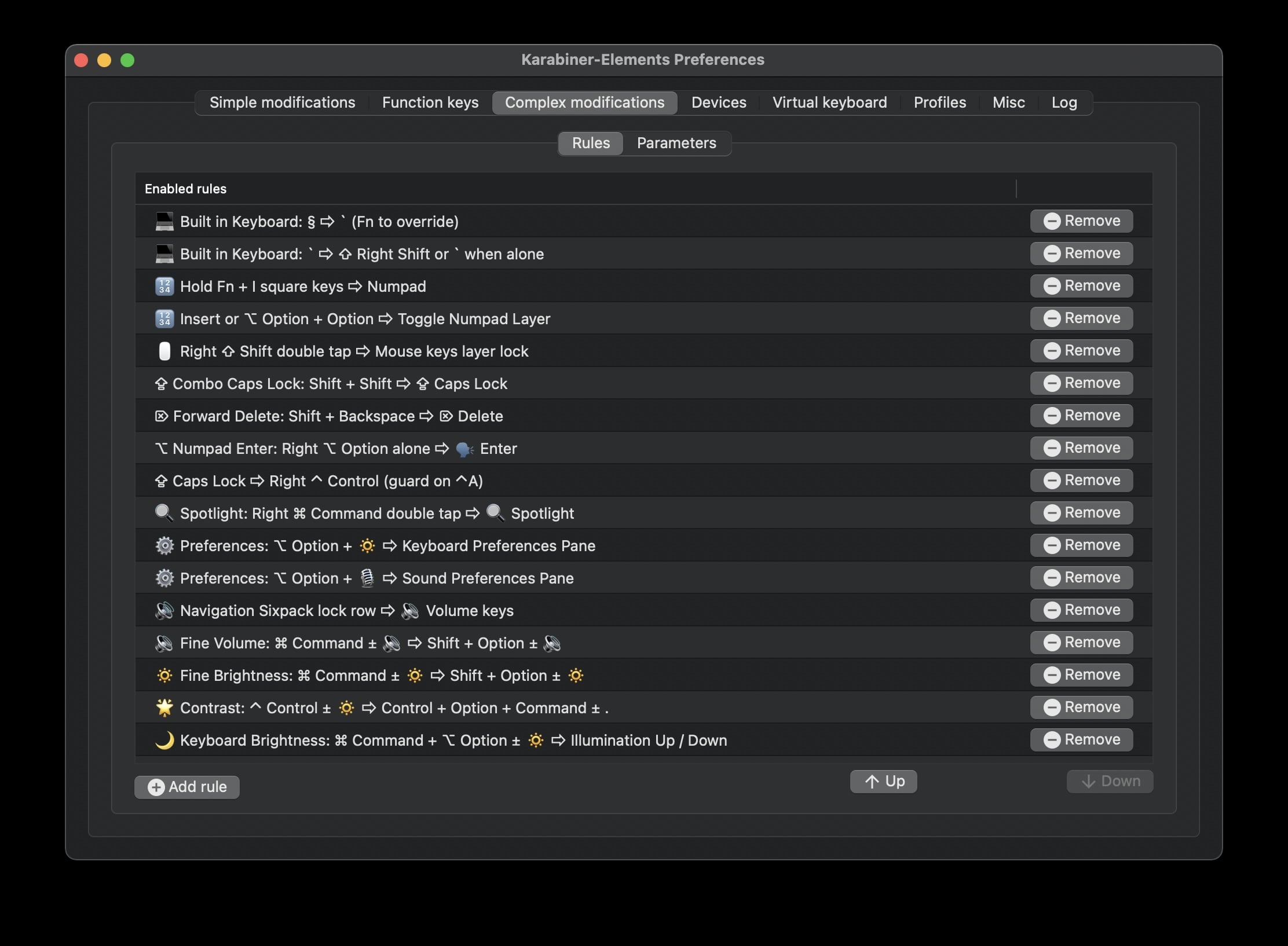Remove the Mouse keys layer lock rule
The height and width of the screenshot is (946, 1288).
[1081, 351]
